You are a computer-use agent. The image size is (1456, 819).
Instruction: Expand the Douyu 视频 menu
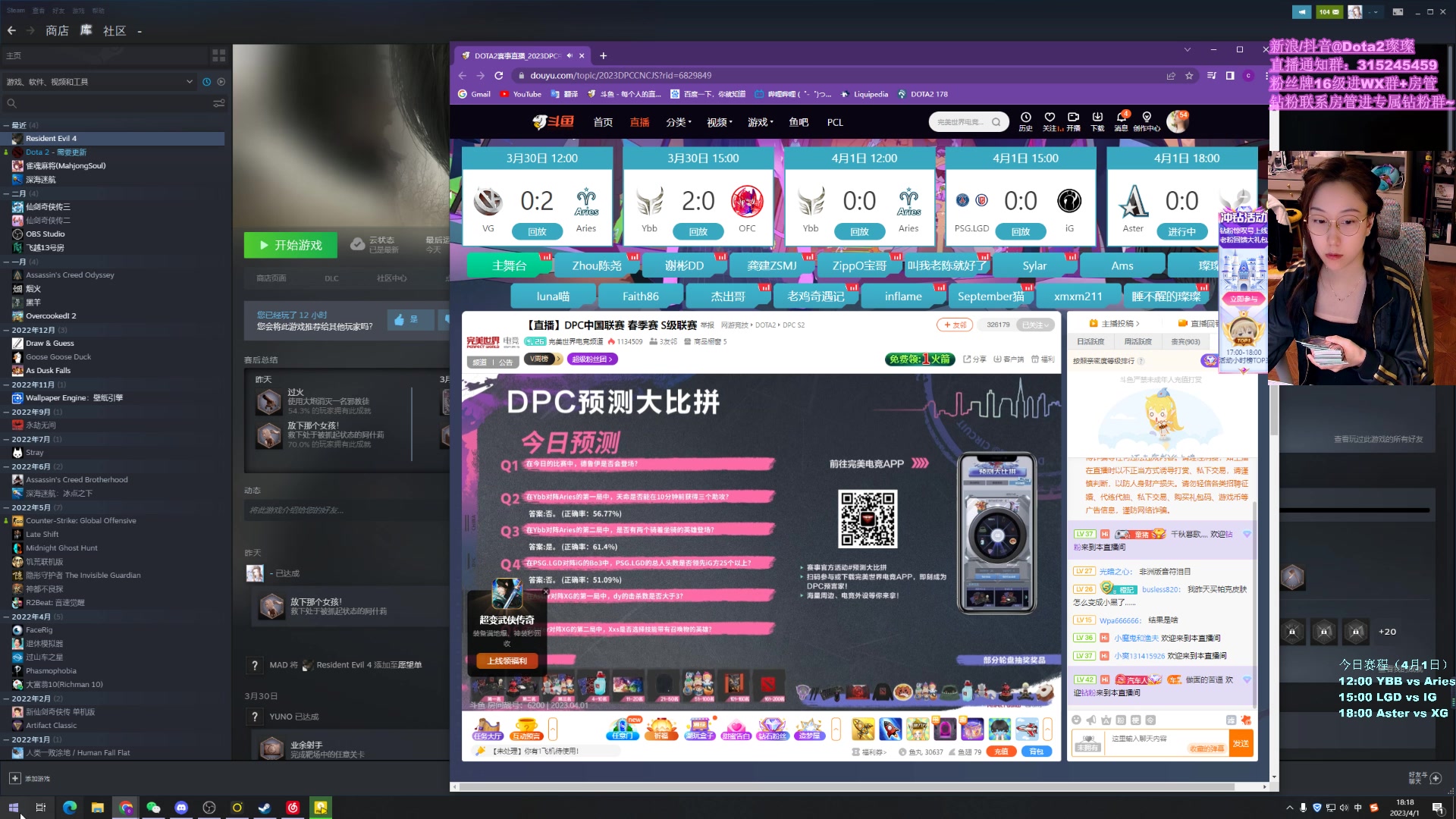[720, 122]
